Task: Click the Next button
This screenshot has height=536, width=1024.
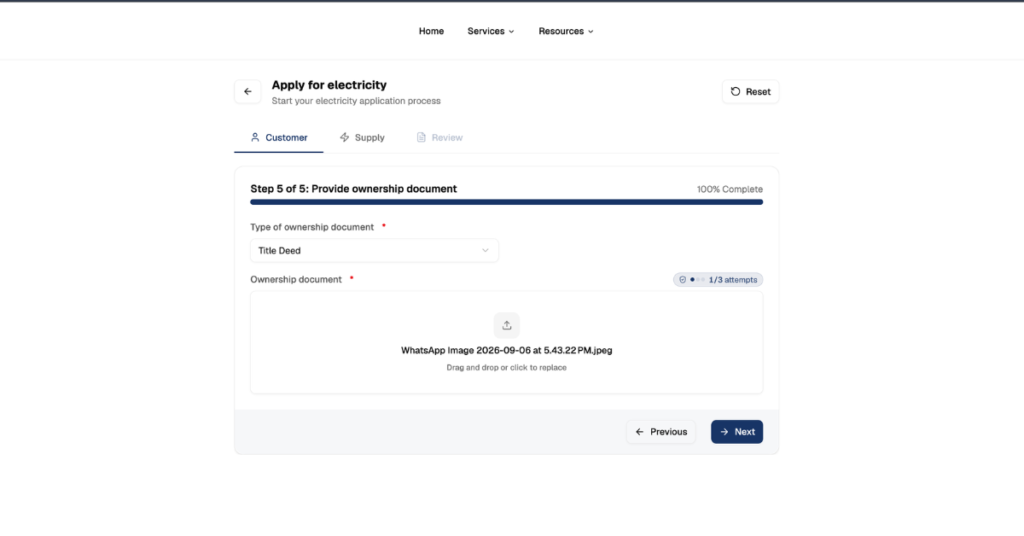Action: tap(737, 432)
